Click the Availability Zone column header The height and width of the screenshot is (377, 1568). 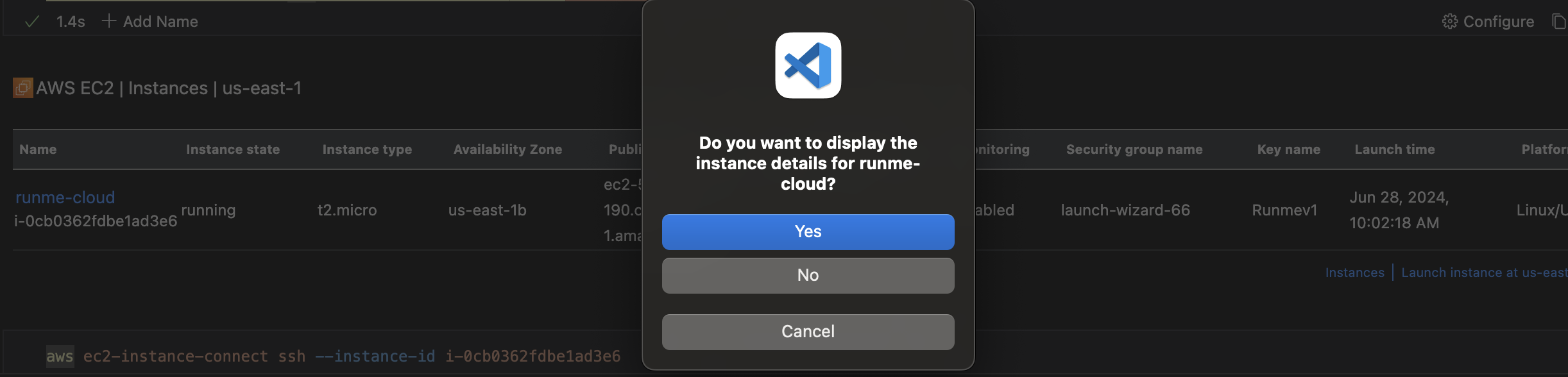507,149
